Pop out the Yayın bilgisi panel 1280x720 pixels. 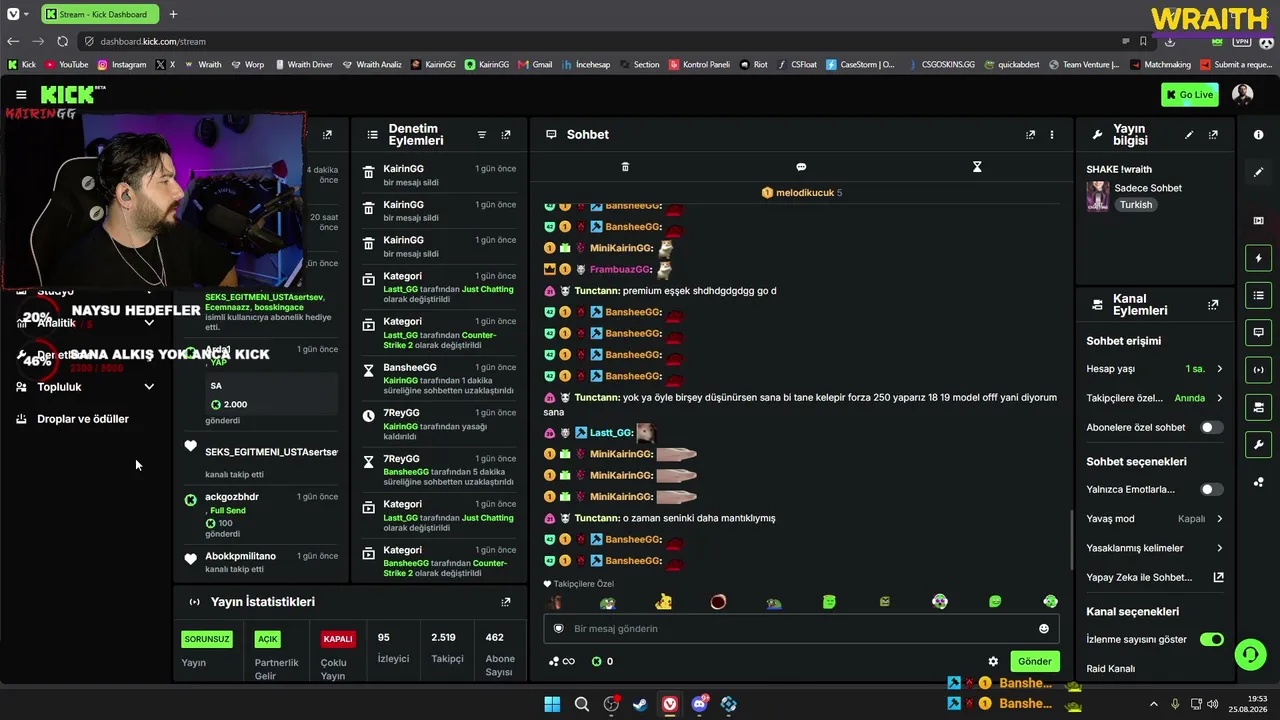pyautogui.click(x=1213, y=134)
